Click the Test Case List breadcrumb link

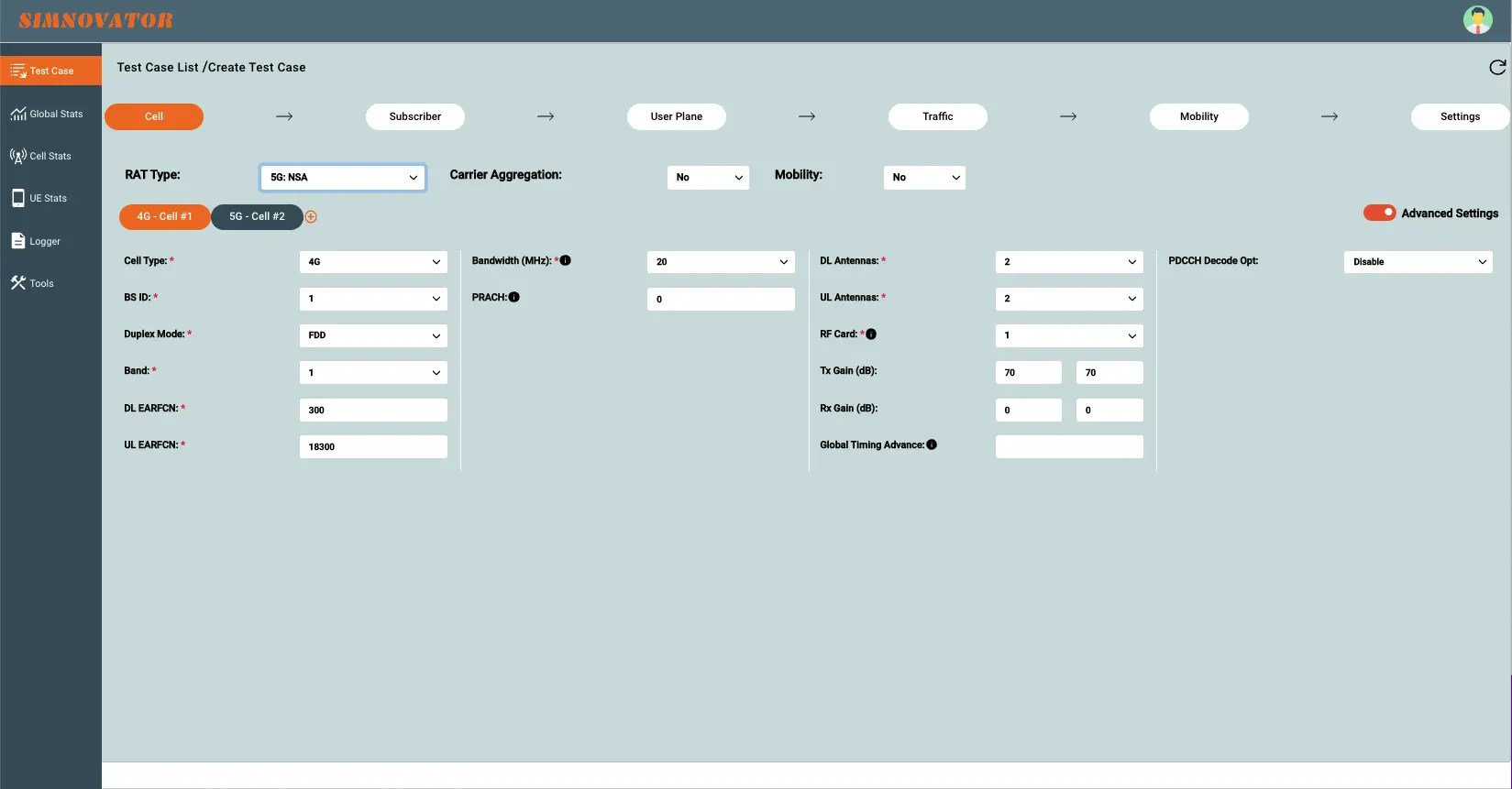(x=158, y=68)
